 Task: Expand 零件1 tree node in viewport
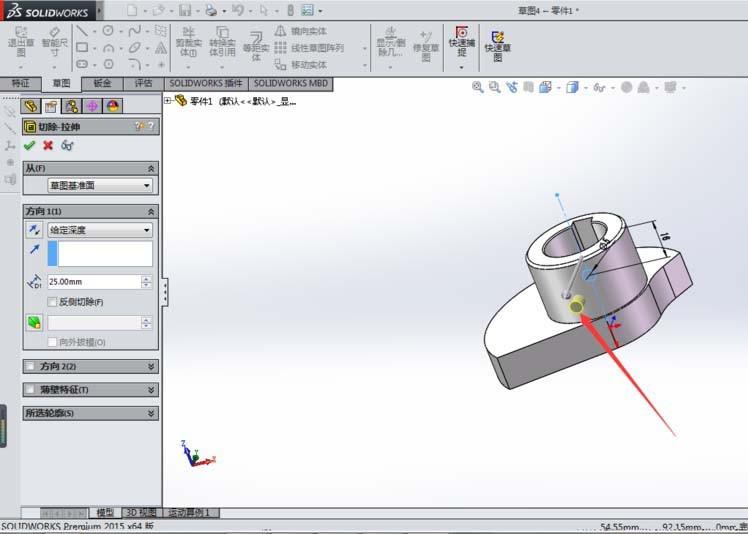(167, 101)
